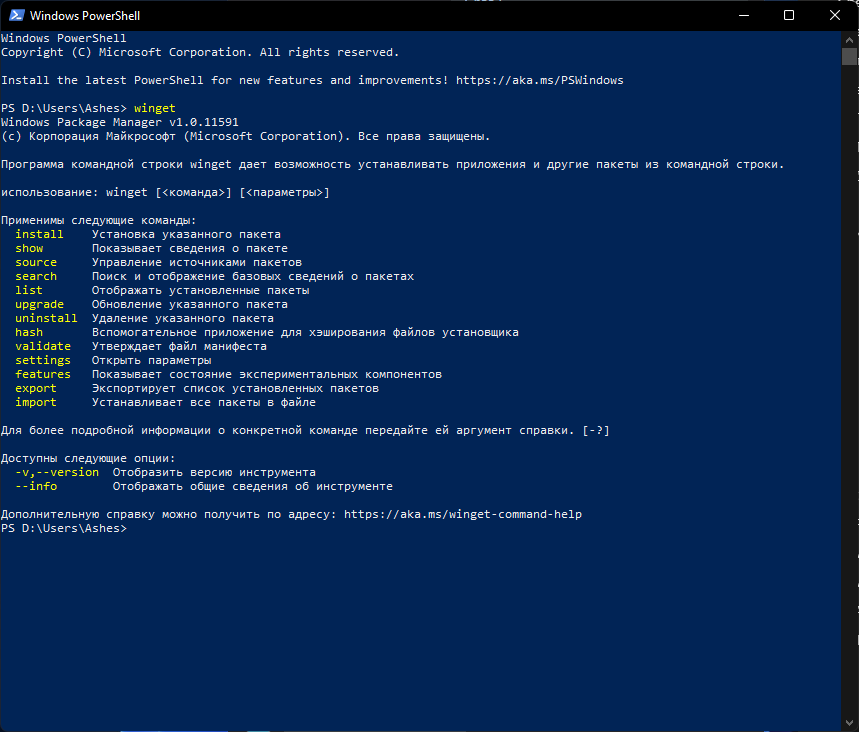Click the '--info' option text
Viewport: 859px width, 732px height.
click(36, 487)
